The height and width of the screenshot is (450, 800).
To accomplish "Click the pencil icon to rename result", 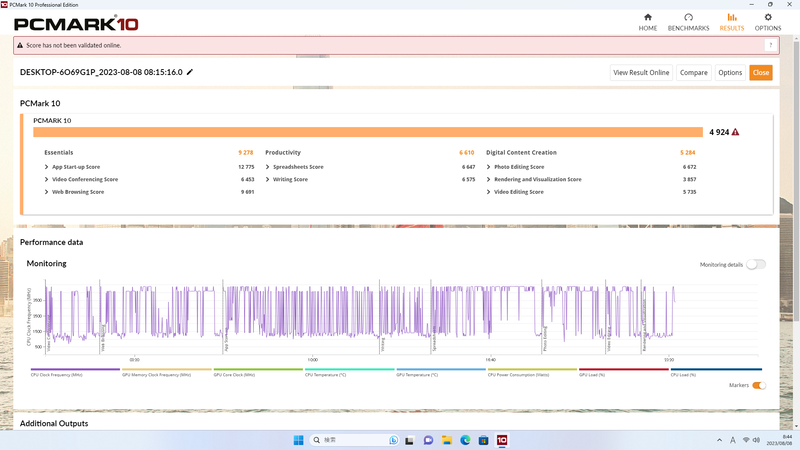I will pos(190,72).
